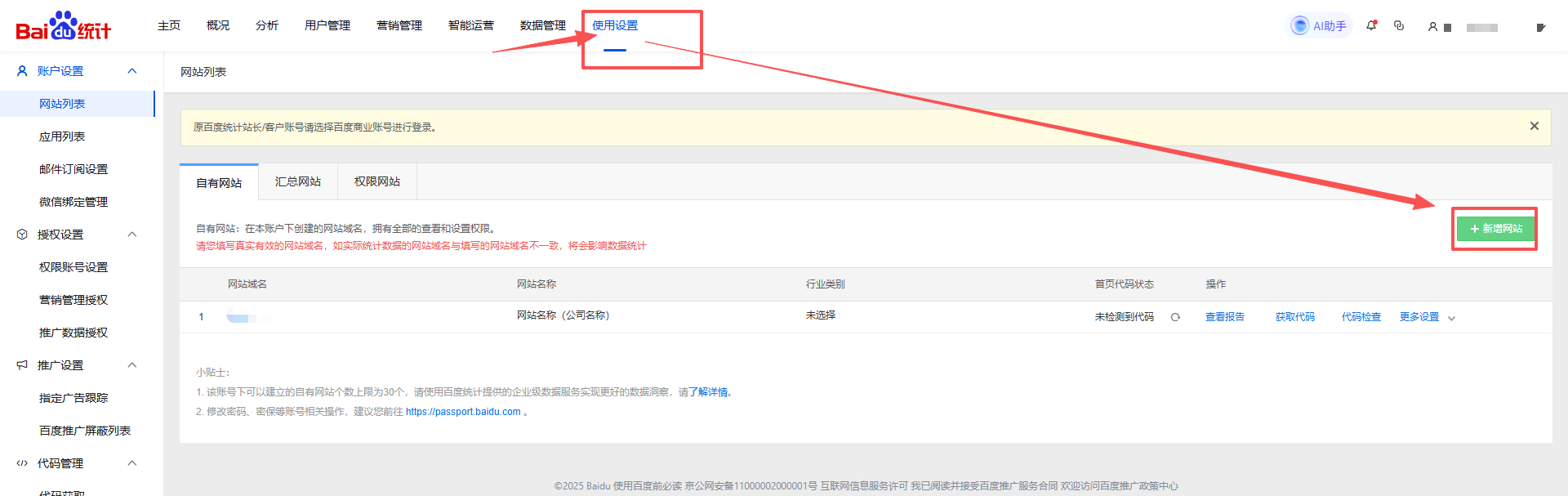The image size is (1568, 496).
Task: Close the yellow notice banner
Action: [x=1534, y=126]
